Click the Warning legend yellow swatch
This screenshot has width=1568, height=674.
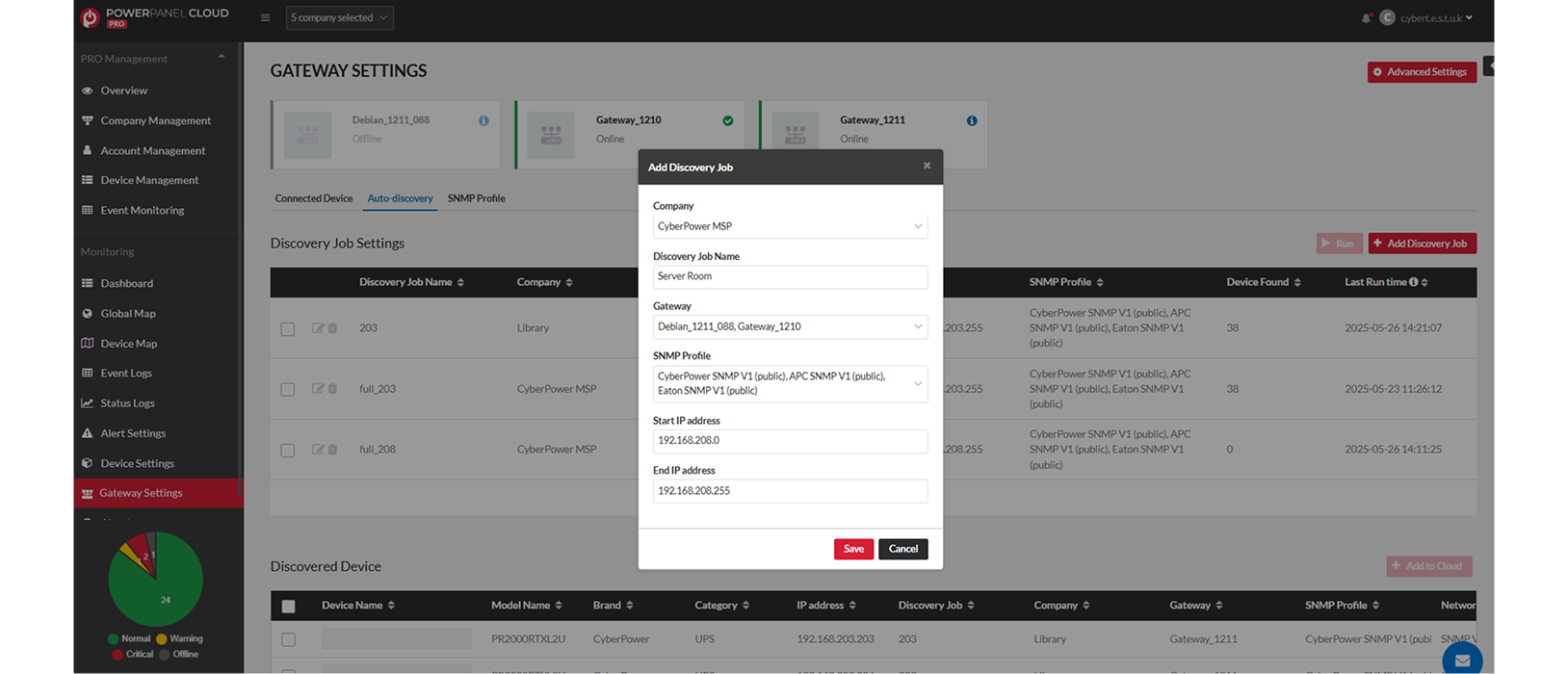point(162,638)
